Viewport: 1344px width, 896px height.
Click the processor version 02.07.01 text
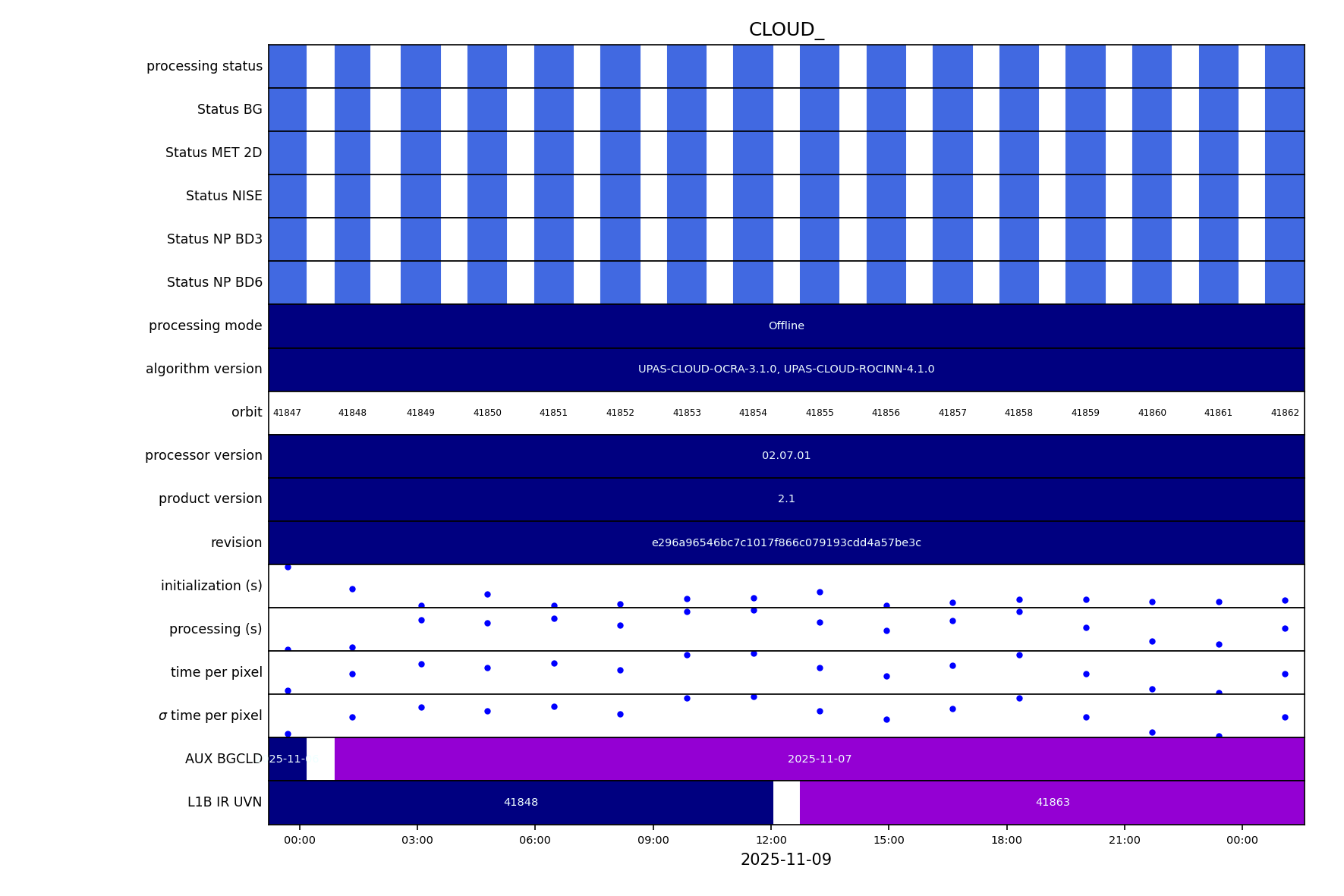pyautogui.click(x=785, y=456)
